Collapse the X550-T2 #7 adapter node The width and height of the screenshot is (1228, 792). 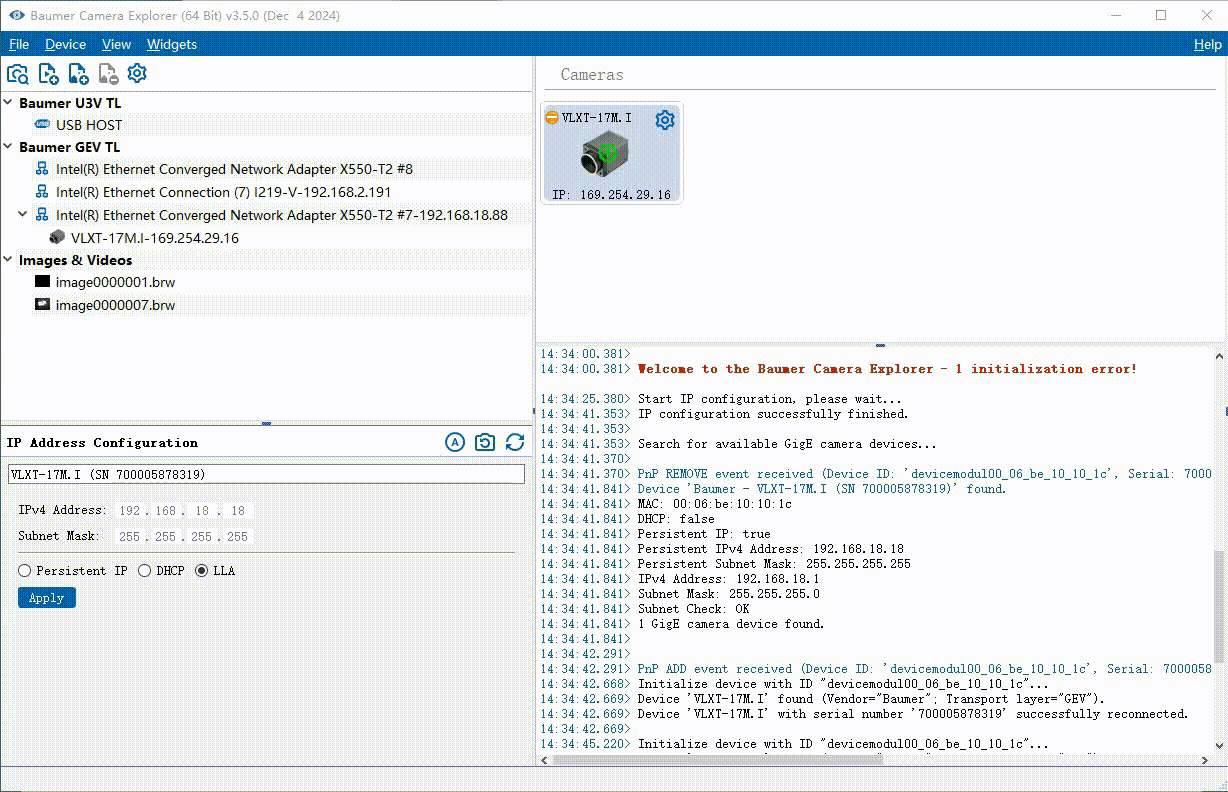point(23,215)
